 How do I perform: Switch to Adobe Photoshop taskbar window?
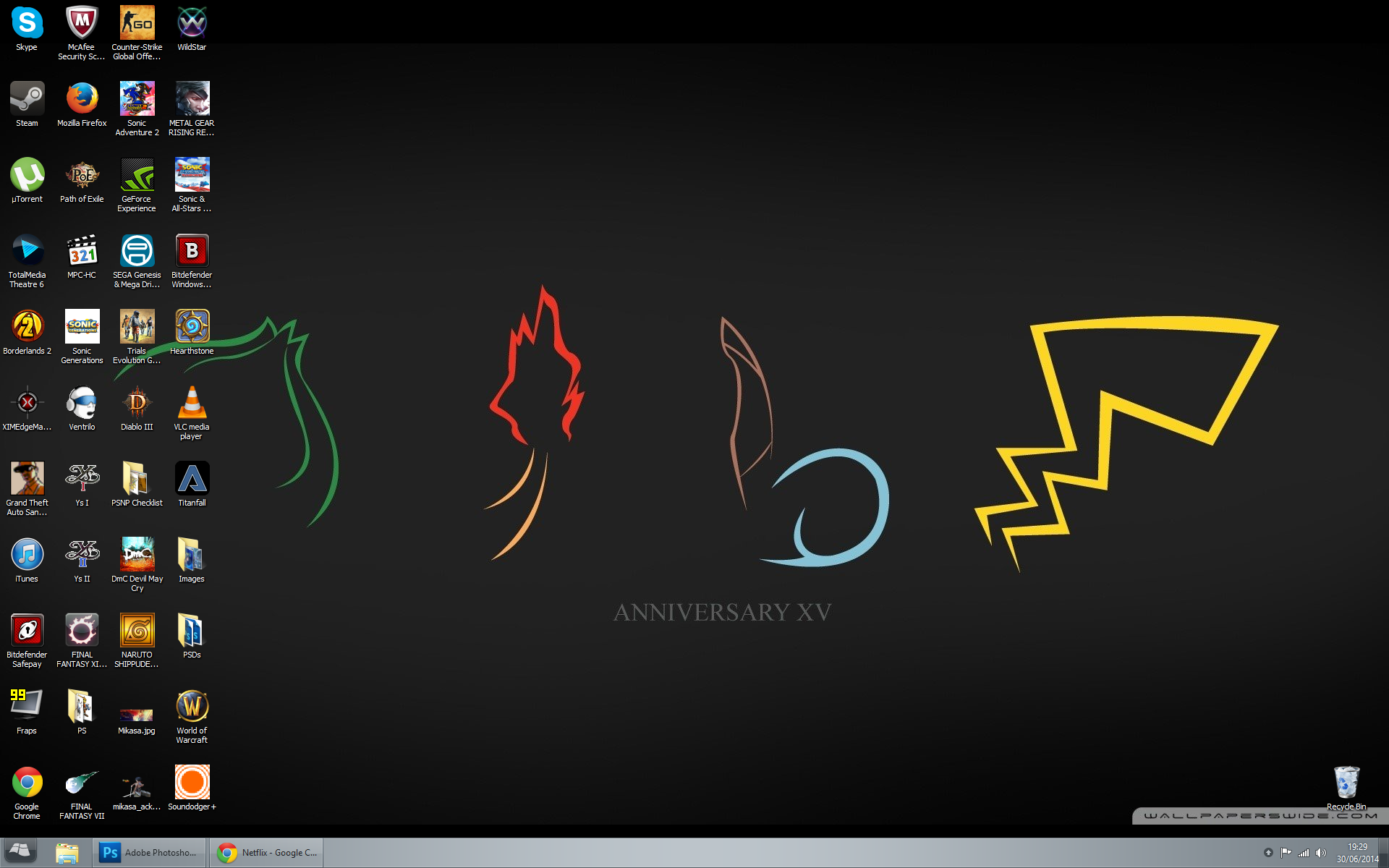coord(150,853)
